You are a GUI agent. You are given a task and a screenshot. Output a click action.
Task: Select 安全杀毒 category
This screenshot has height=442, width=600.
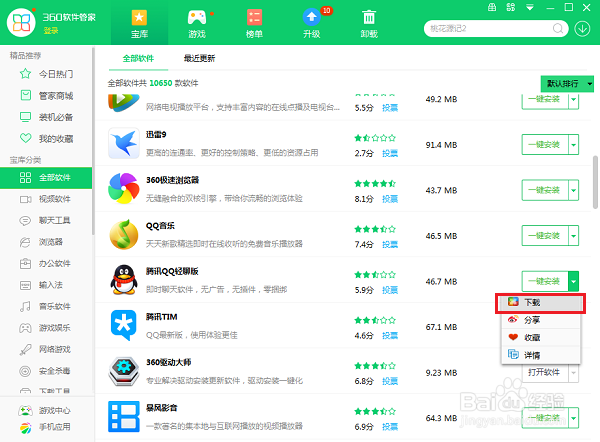46,371
